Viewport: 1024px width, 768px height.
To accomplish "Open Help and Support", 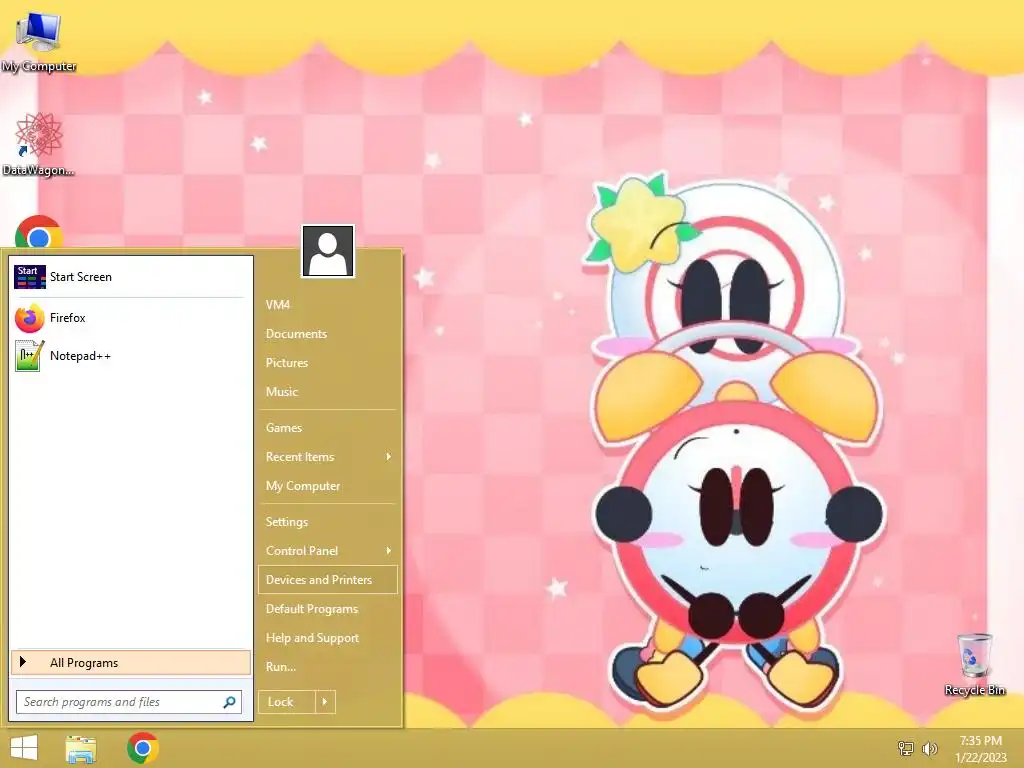I will (x=328, y=638).
